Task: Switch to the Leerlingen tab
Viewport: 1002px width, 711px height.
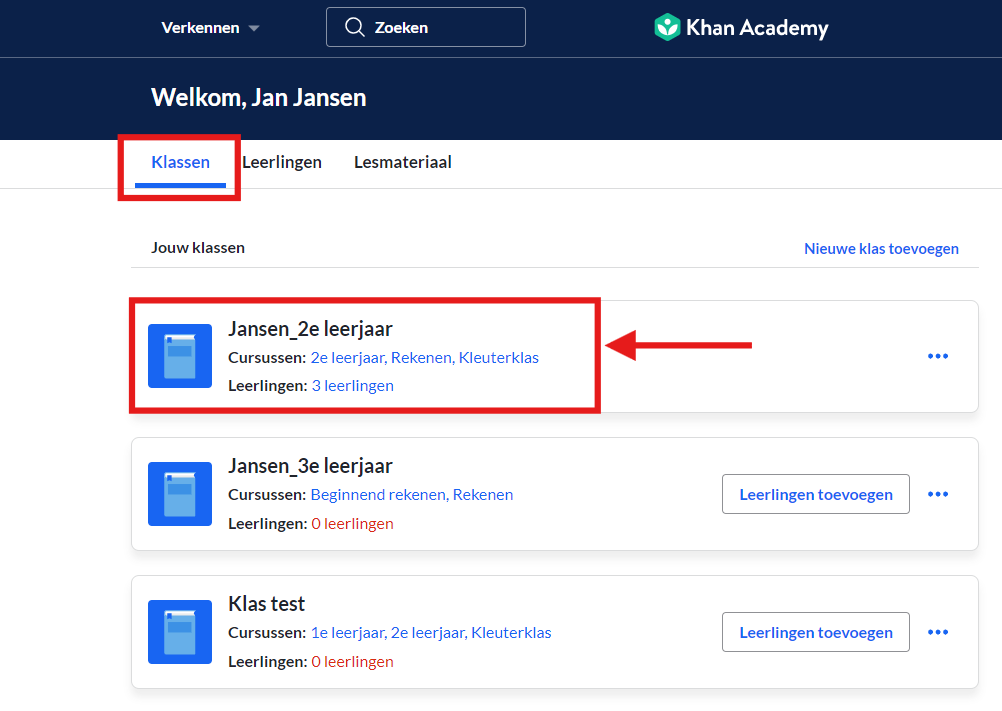Action: click(282, 162)
